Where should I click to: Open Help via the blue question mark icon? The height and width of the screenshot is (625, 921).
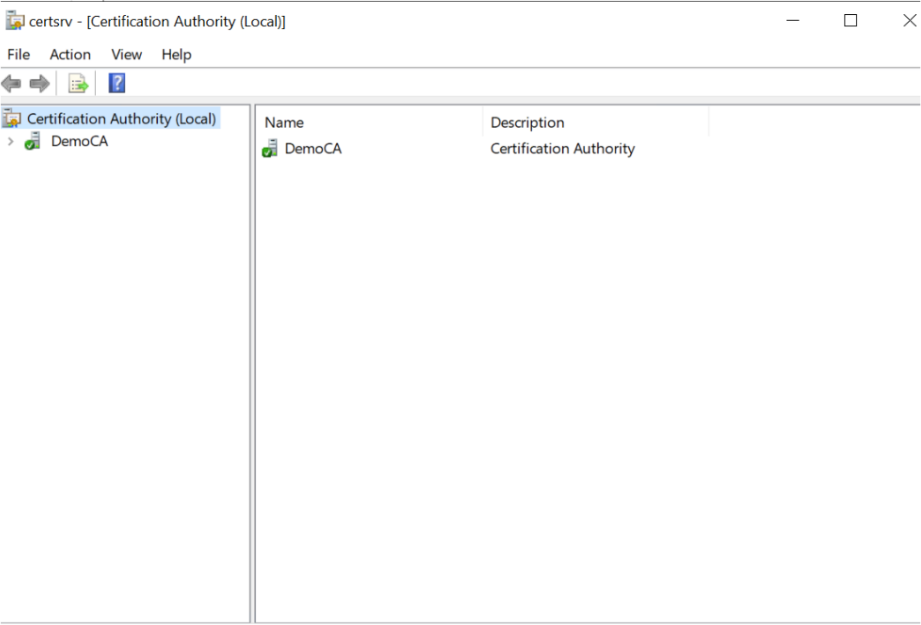click(x=117, y=84)
